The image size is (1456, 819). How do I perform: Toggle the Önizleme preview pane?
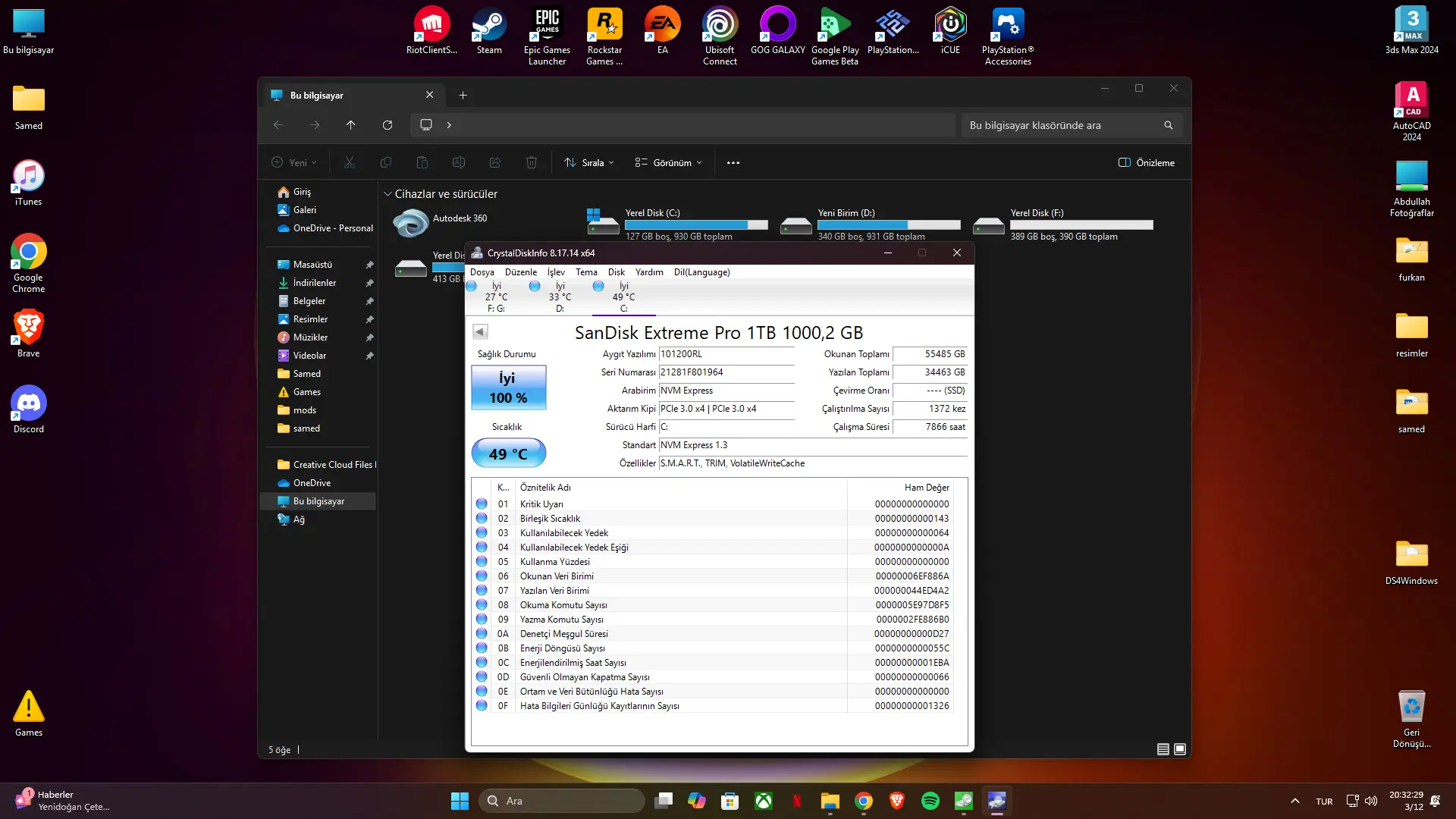[x=1147, y=163]
